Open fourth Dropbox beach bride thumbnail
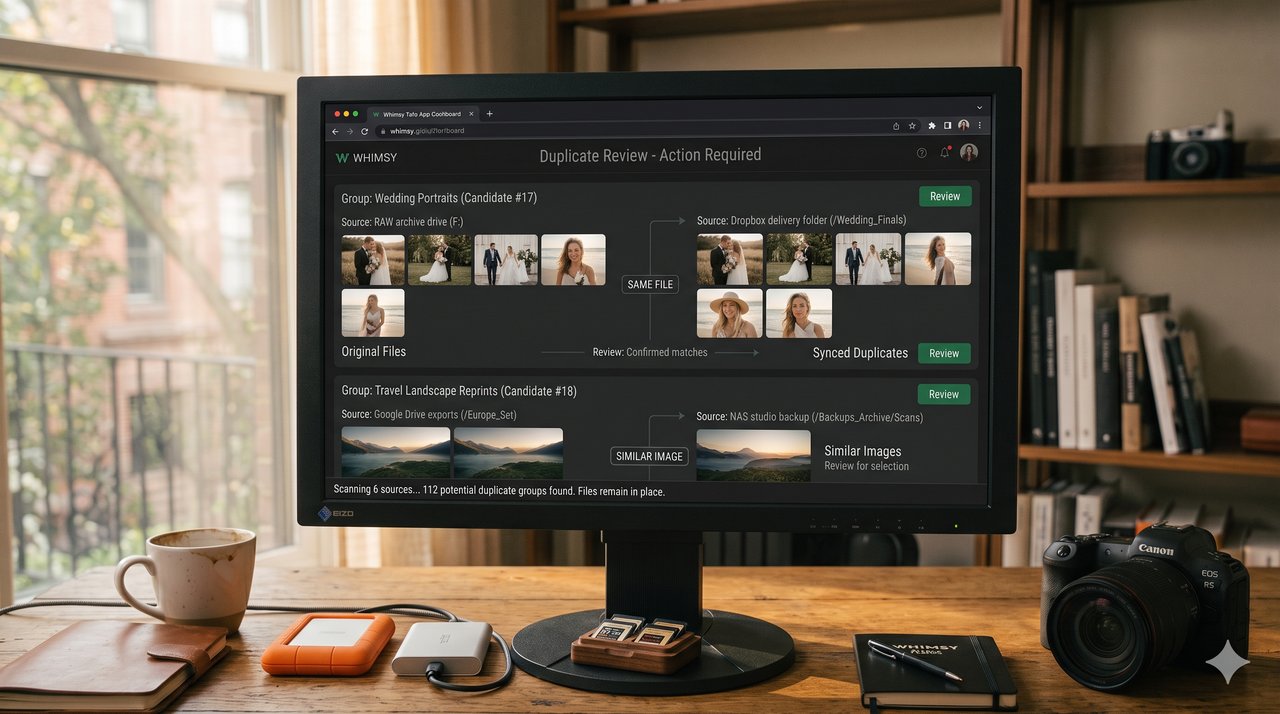This screenshot has height=714, width=1280. coord(938,259)
